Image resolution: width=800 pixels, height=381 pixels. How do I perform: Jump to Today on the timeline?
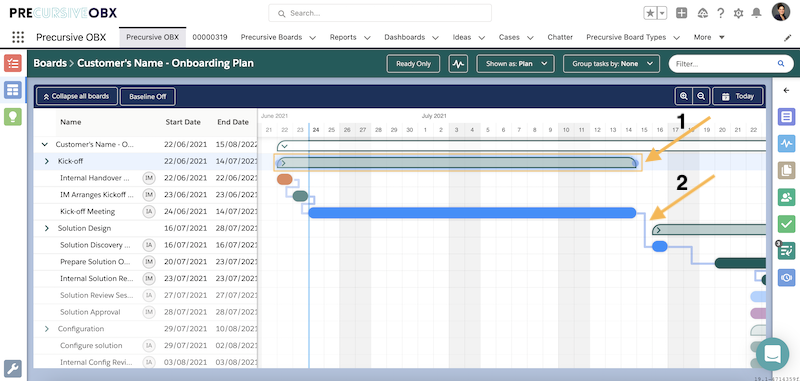(737, 96)
